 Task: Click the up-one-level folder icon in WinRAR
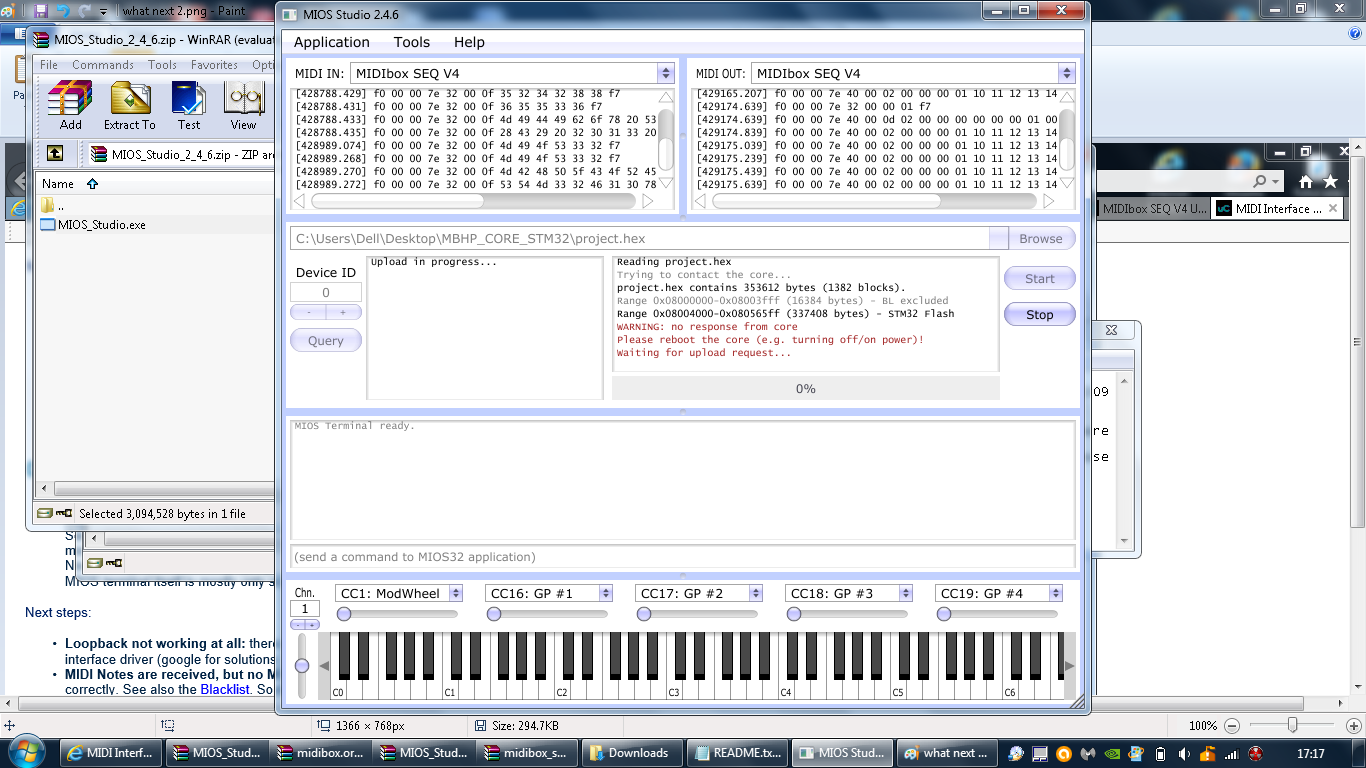point(55,154)
